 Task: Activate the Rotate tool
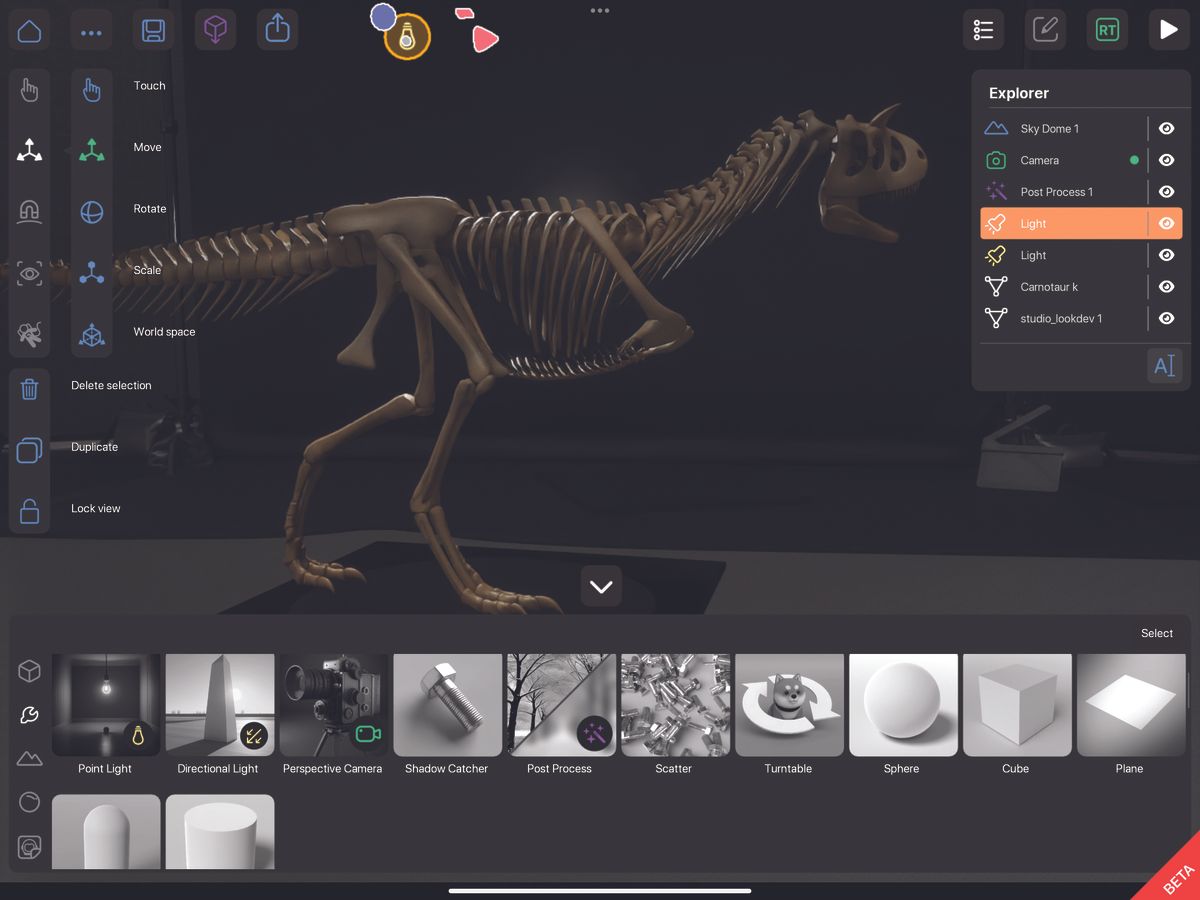(x=91, y=209)
